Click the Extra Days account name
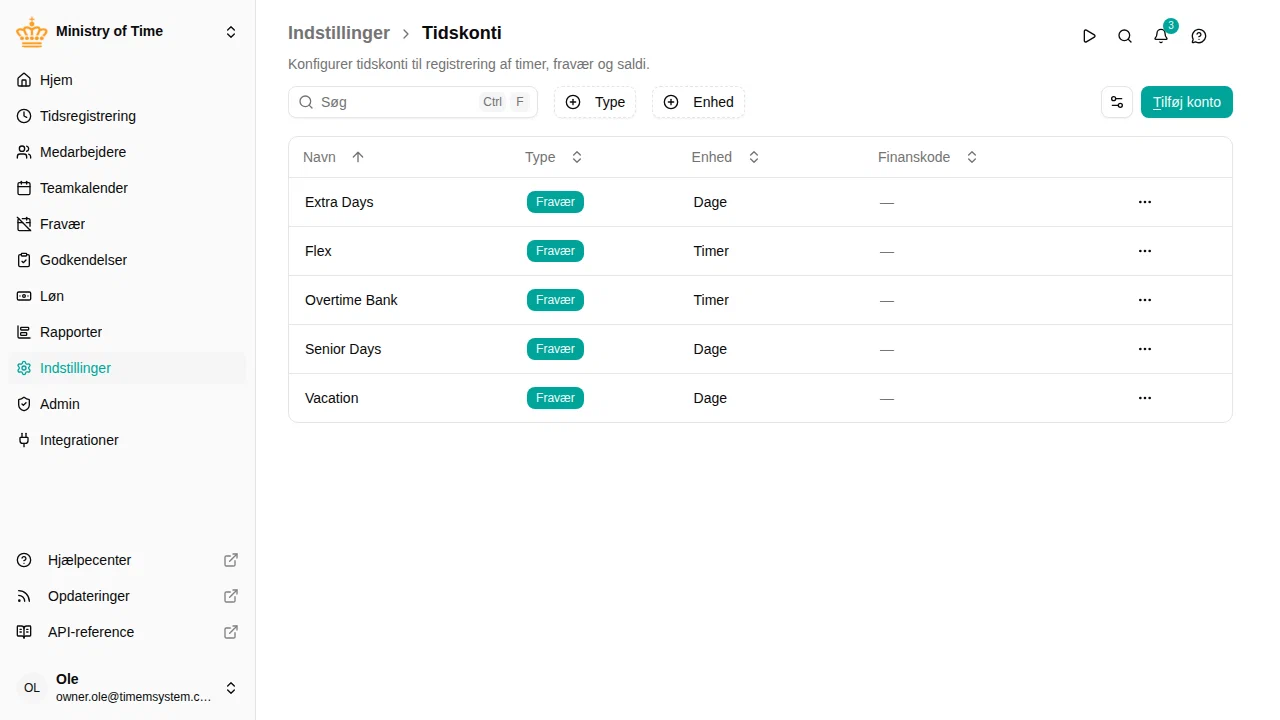This screenshot has height=720, width=1280. click(339, 202)
